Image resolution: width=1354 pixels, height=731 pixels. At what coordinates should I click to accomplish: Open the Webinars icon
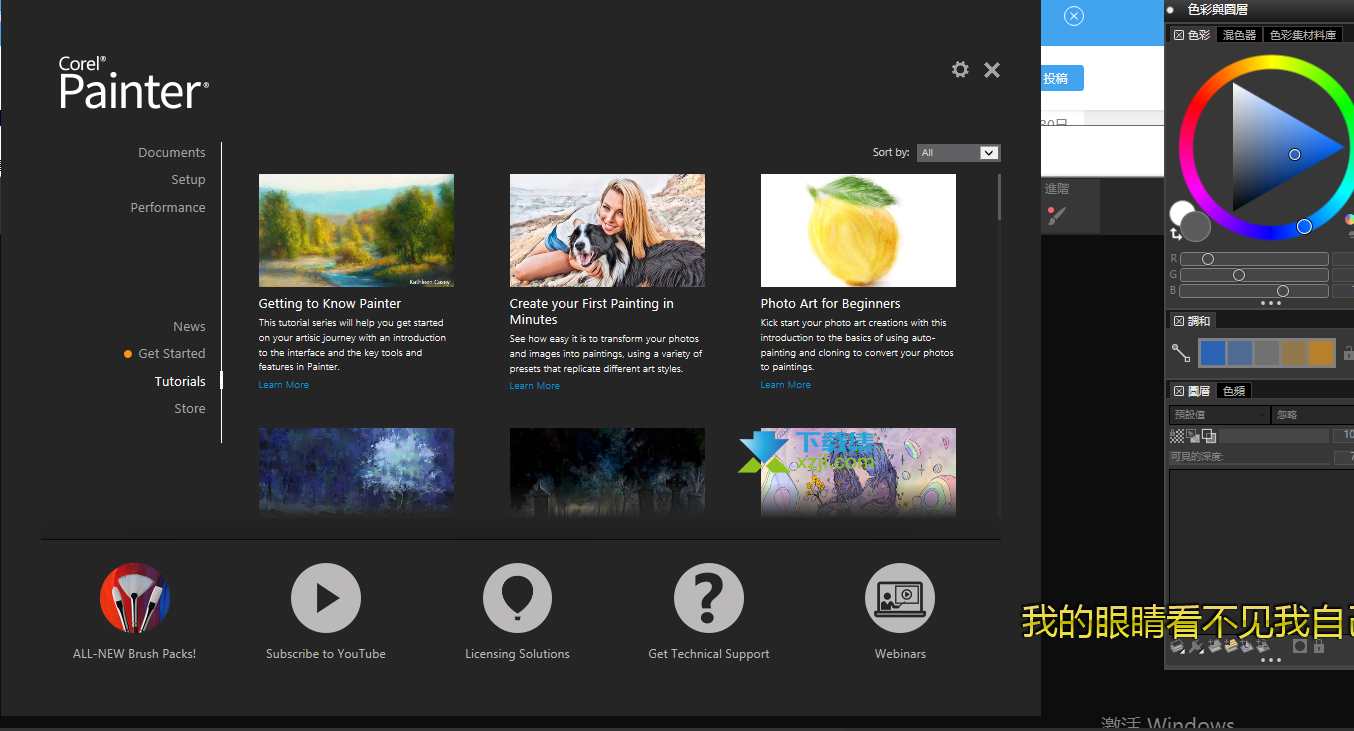coord(900,598)
